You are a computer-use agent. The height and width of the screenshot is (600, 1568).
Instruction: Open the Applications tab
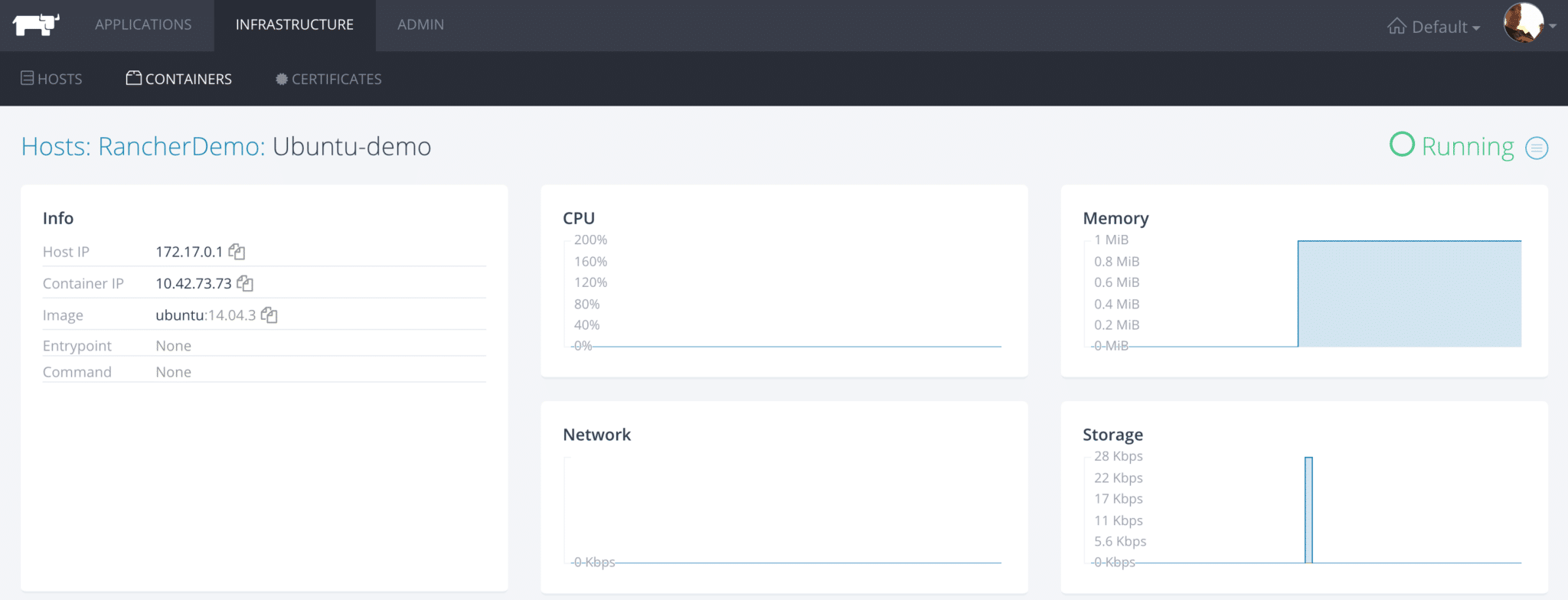pos(143,24)
